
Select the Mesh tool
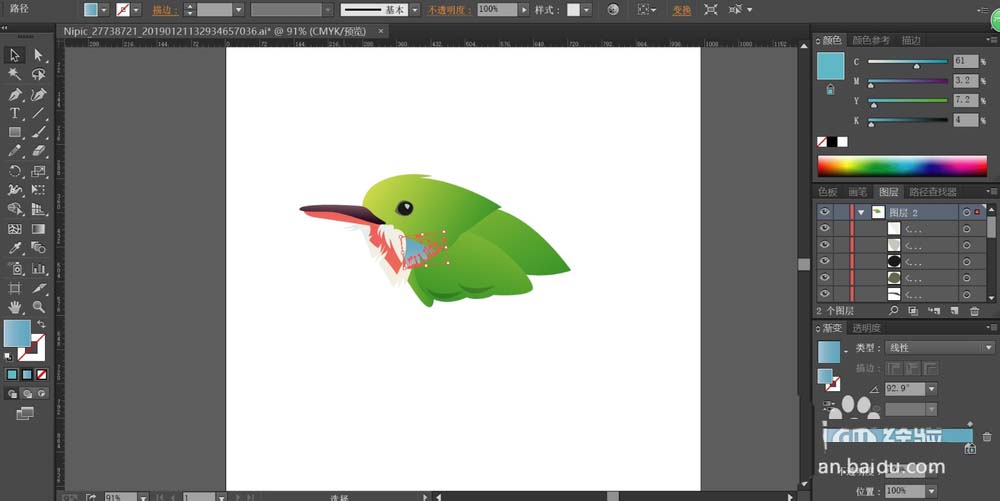click(15, 229)
